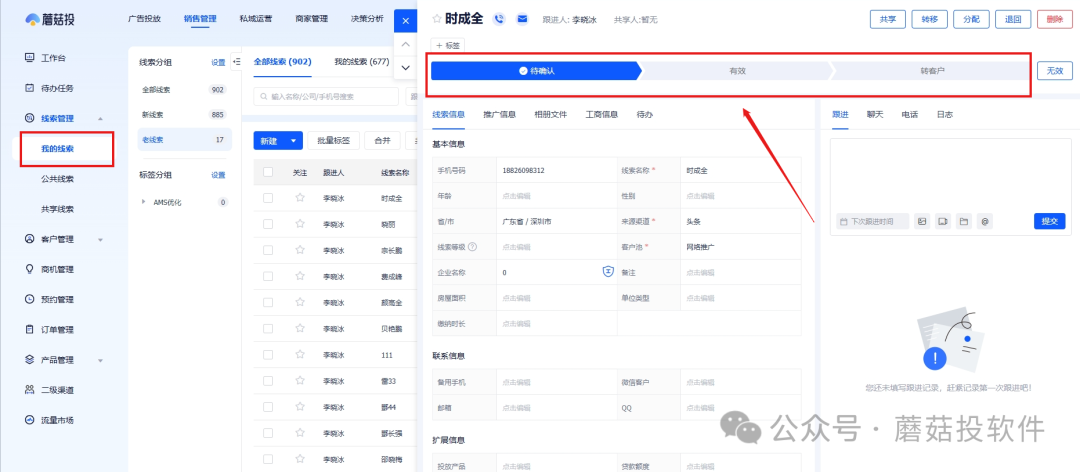Click the 转移 button
This screenshot has width=1080, height=472.
929,19
